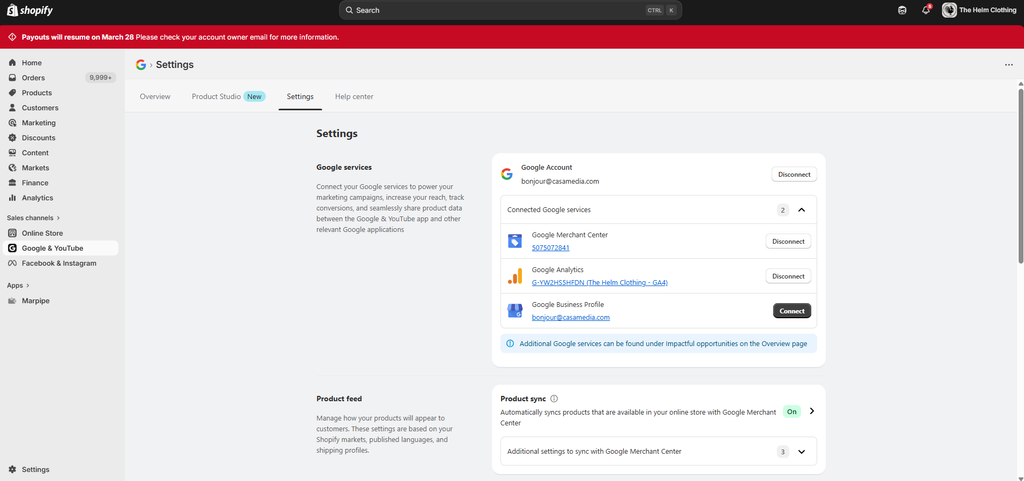Click the payouts alert diamond icon

[x=12, y=37]
